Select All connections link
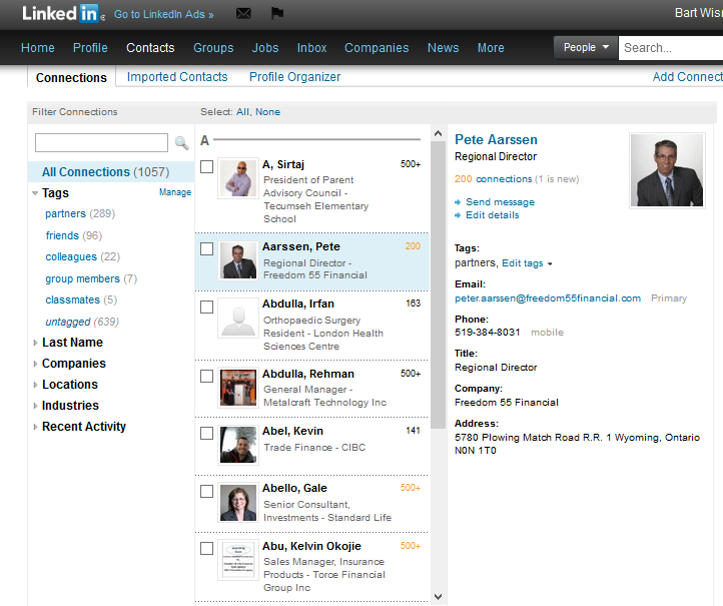This screenshot has height=606, width=723. click(243, 112)
